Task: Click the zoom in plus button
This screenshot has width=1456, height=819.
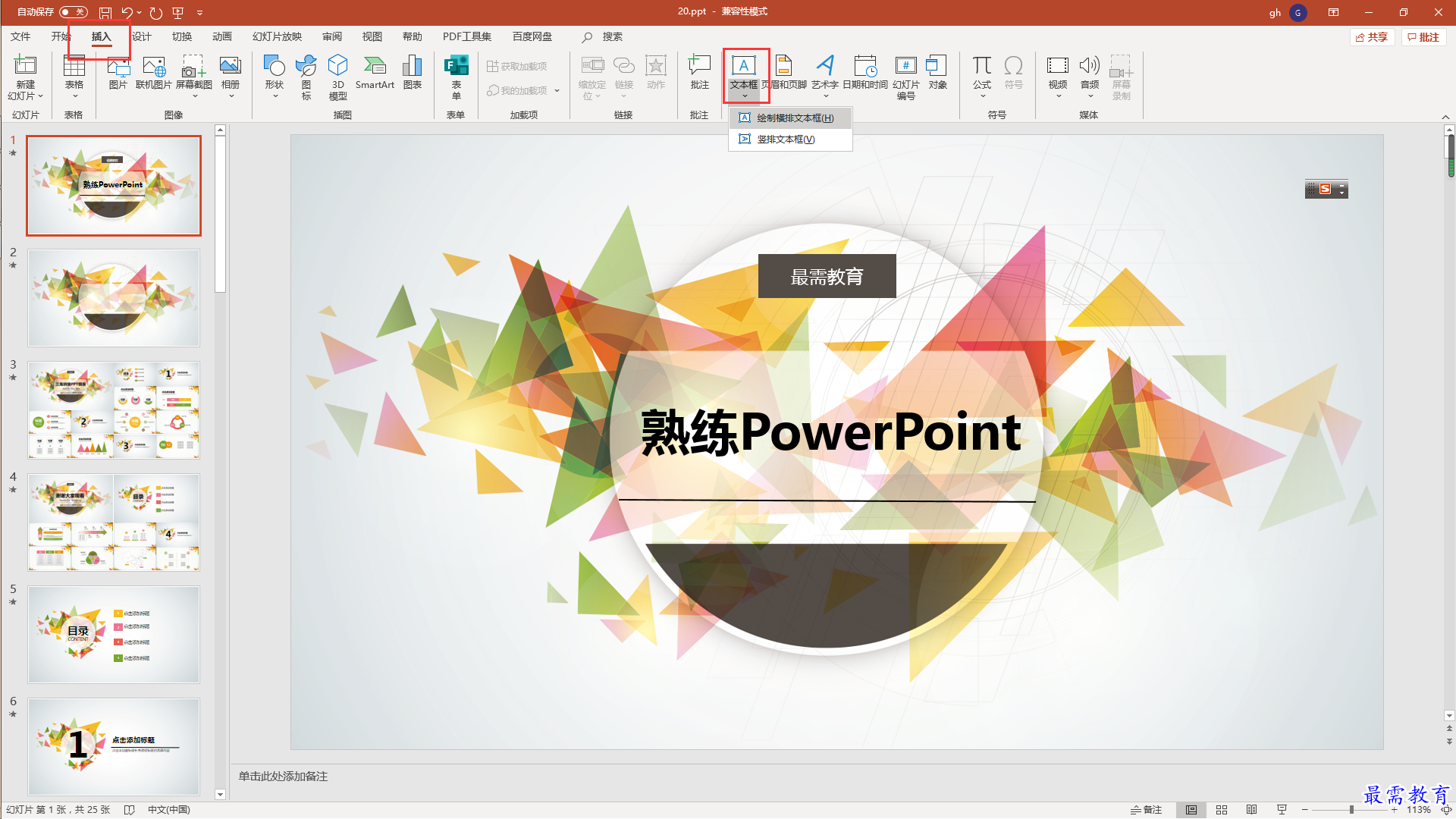Action: [1394, 810]
